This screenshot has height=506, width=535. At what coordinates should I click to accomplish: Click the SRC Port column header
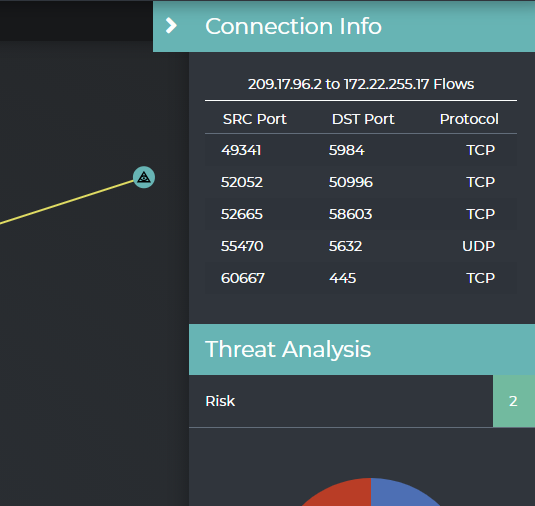pyautogui.click(x=255, y=119)
